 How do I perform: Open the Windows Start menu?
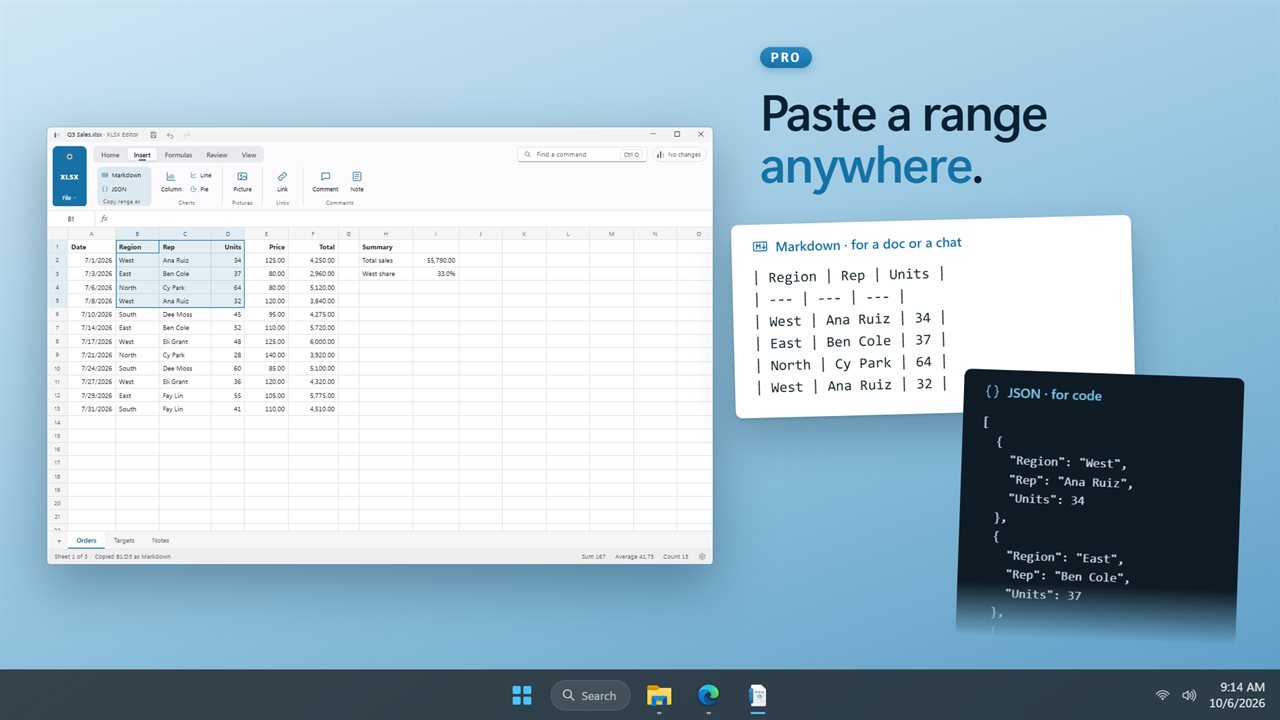(522, 695)
